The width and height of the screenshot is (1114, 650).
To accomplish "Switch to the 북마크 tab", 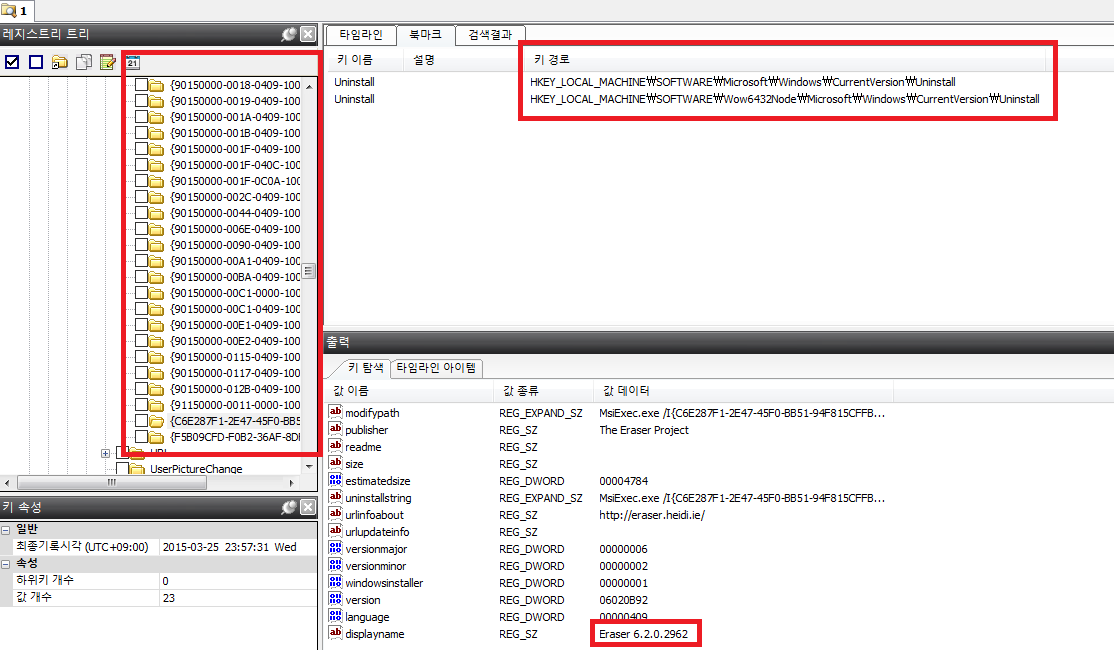I will tap(425, 34).
